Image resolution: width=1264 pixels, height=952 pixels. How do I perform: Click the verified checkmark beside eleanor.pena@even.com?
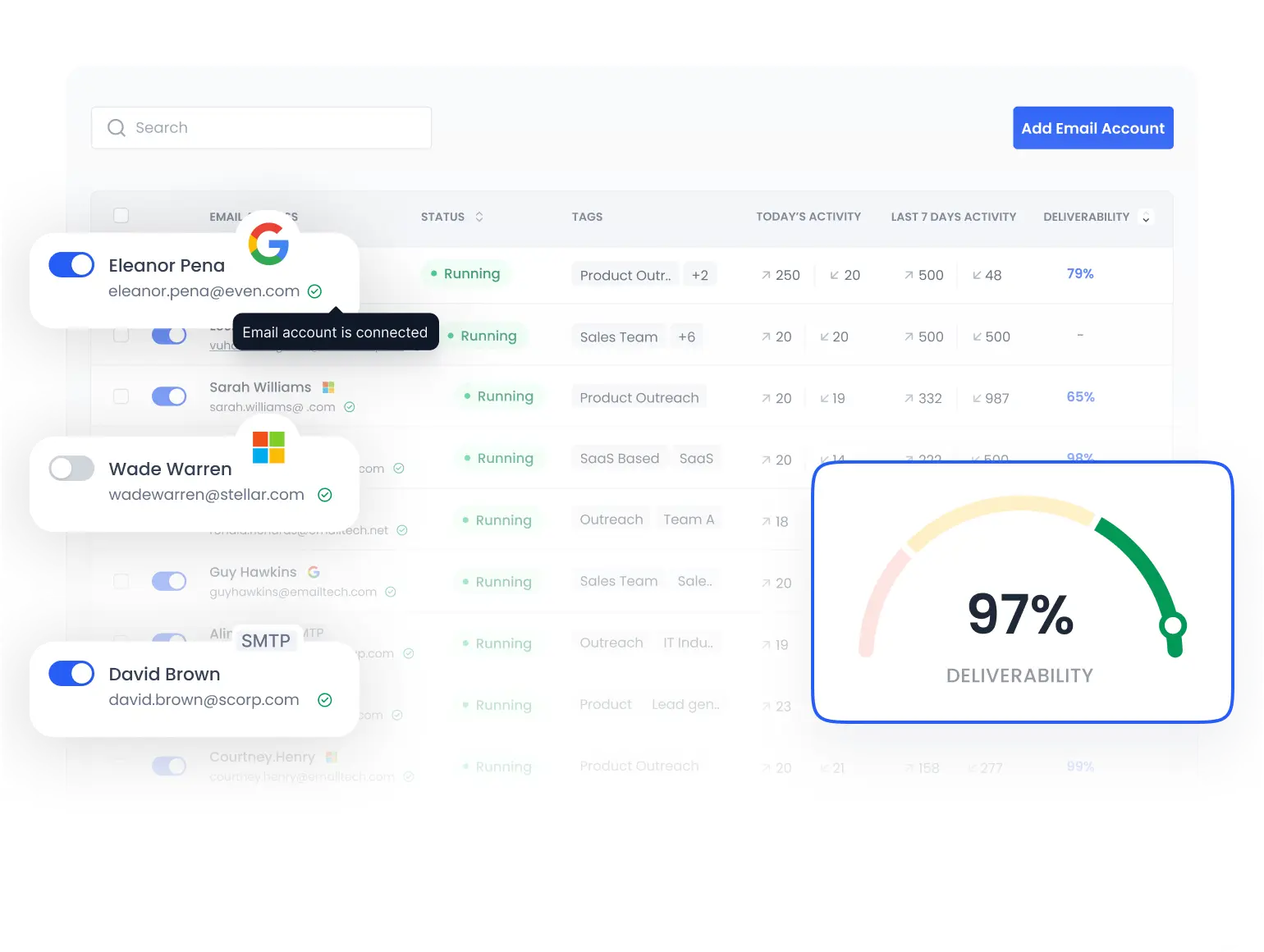314,291
